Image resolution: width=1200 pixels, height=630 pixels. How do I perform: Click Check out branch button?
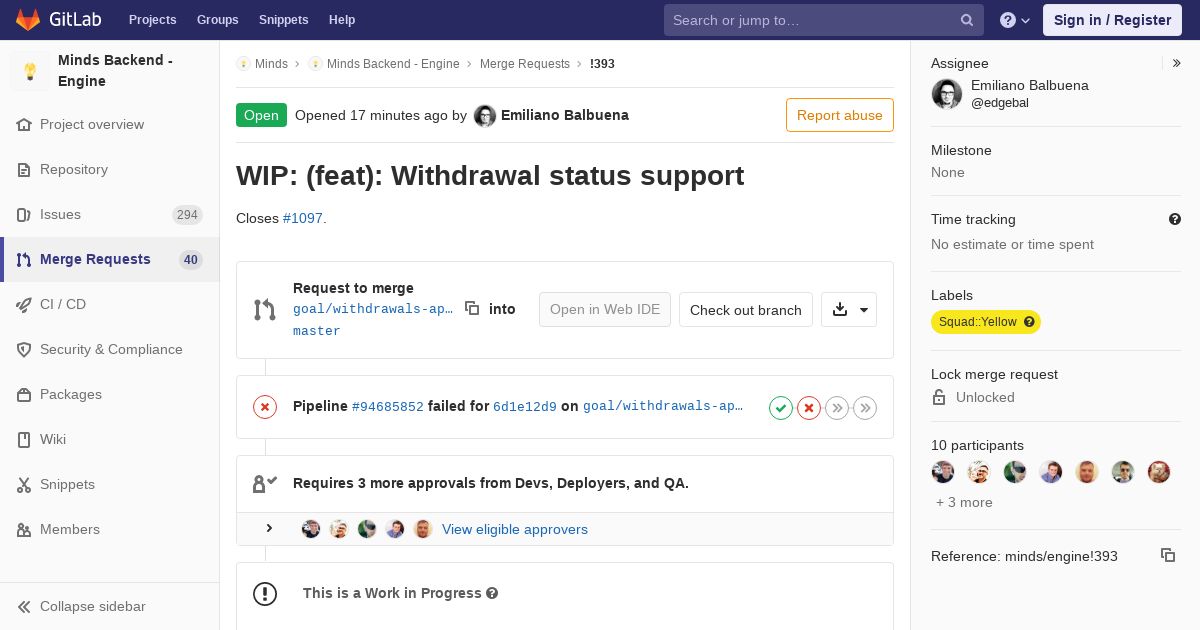pyautogui.click(x=746, y=310)
